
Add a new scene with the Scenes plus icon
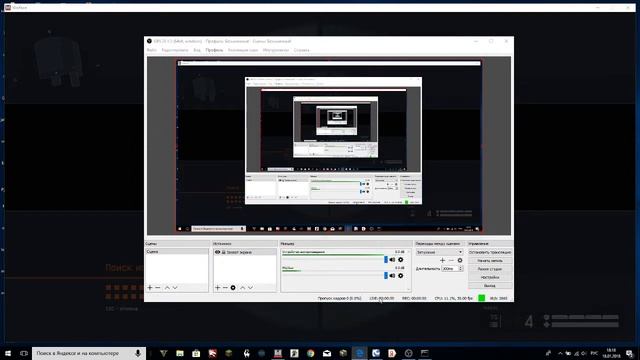tap(150, 288)
